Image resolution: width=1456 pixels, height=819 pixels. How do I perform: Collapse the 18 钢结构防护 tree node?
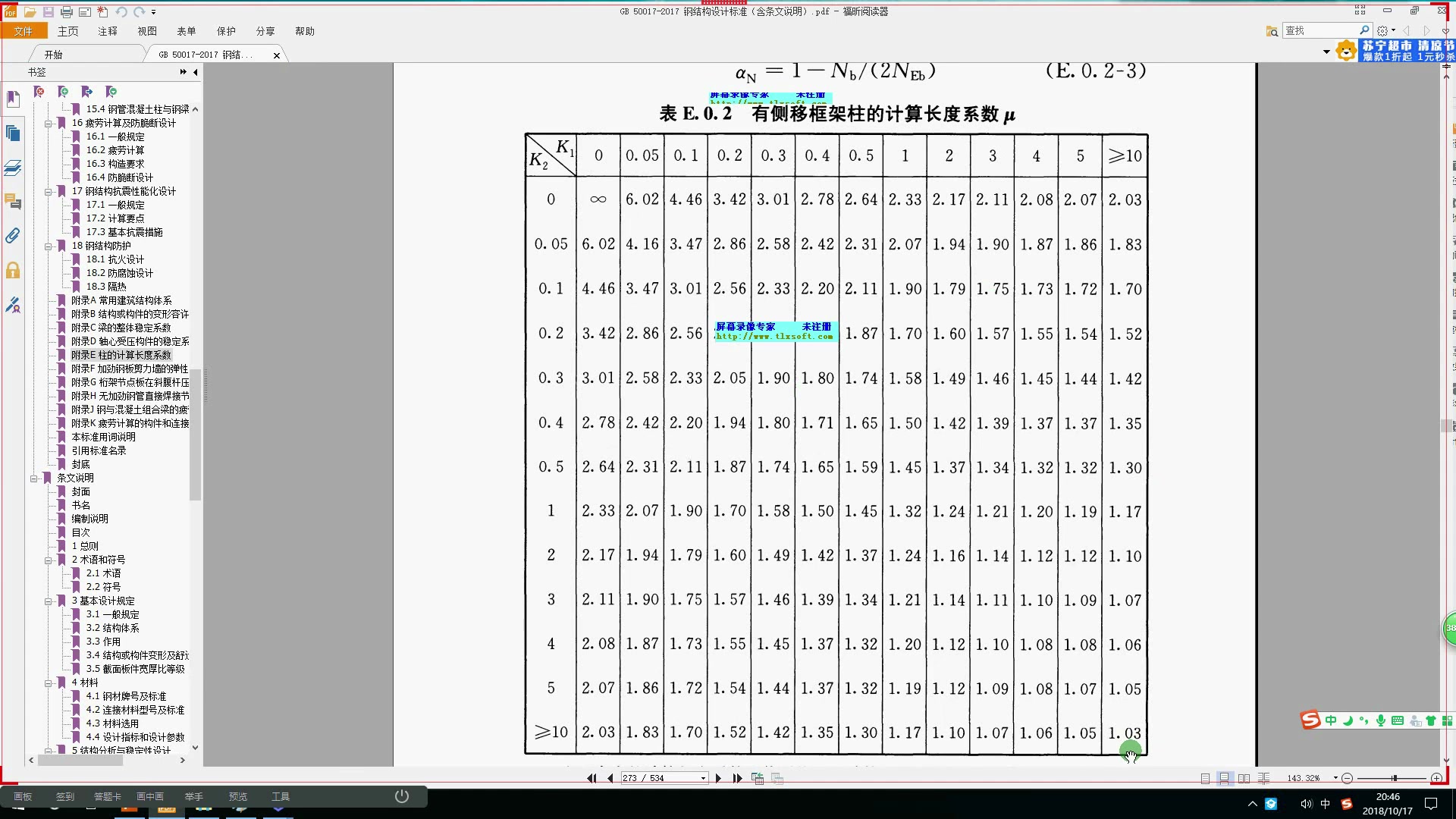pyautogui.click(x=48, y=246)
